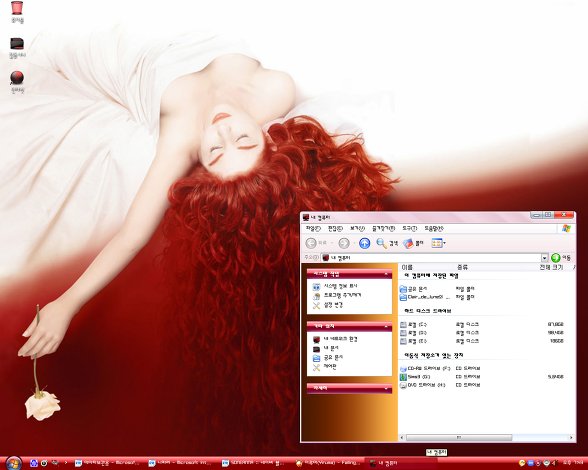Click the blue quick launch icon
This screenshot has height=470, width=588.
(x=34, y=463)
